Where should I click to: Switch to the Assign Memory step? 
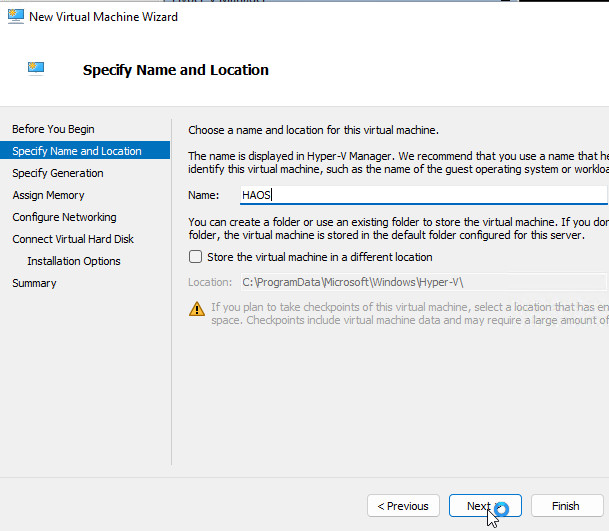48,195
